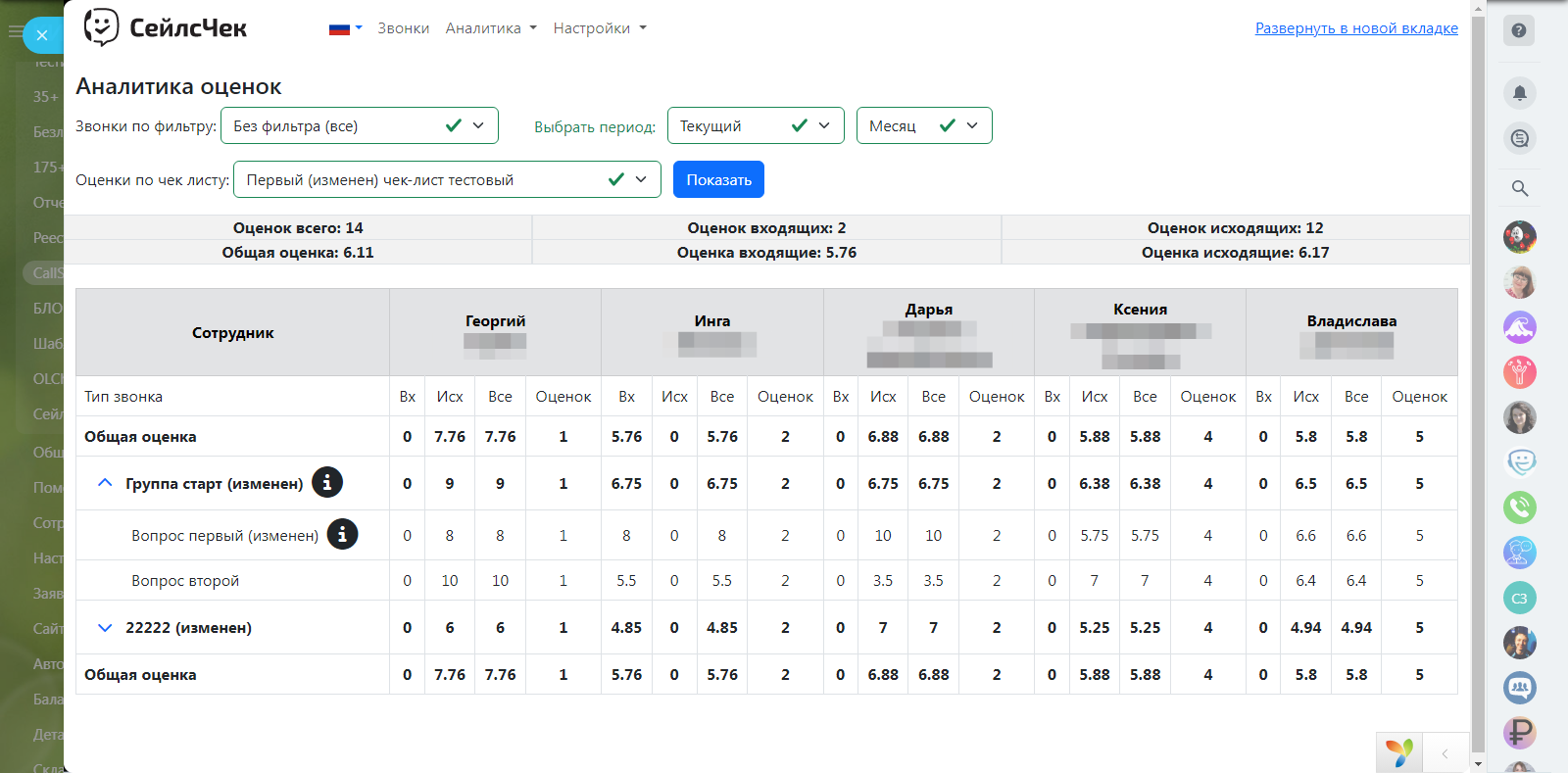Open the search magnifier in right sidebar

point(1519,188)
